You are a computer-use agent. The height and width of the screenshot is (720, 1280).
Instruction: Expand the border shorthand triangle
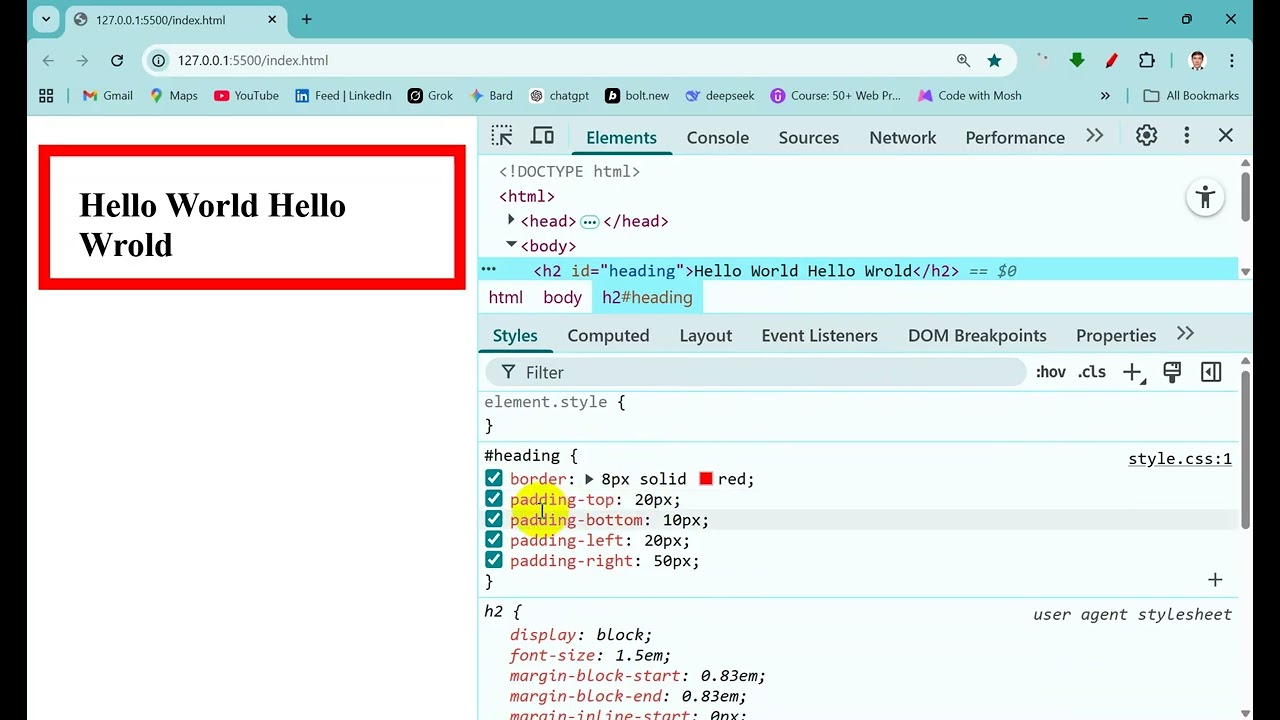[589, 479]
